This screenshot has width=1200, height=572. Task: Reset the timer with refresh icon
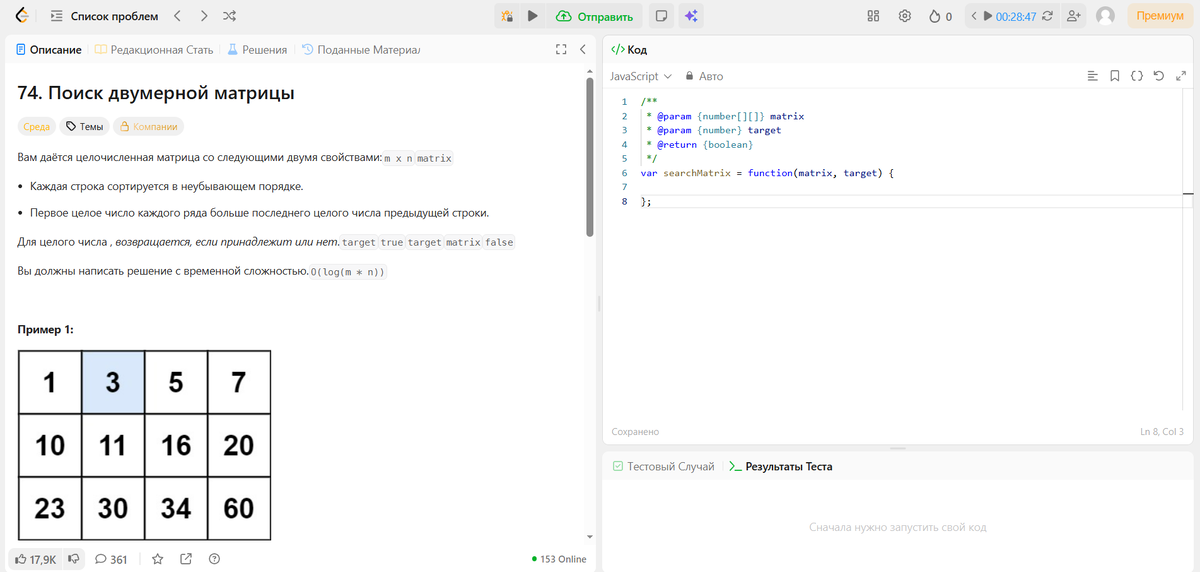pos(1047,16)
